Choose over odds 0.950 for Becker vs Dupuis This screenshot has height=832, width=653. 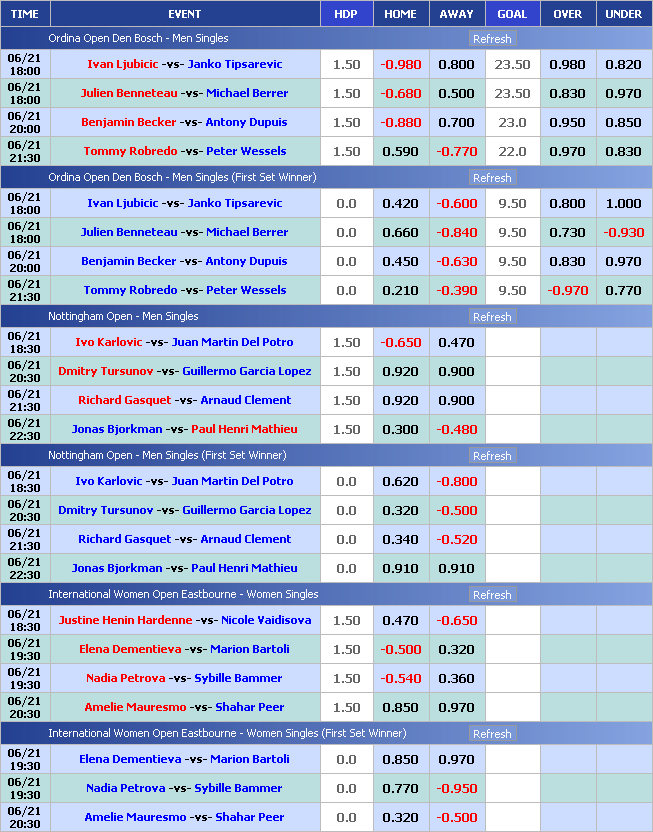(x=567, y=122)
